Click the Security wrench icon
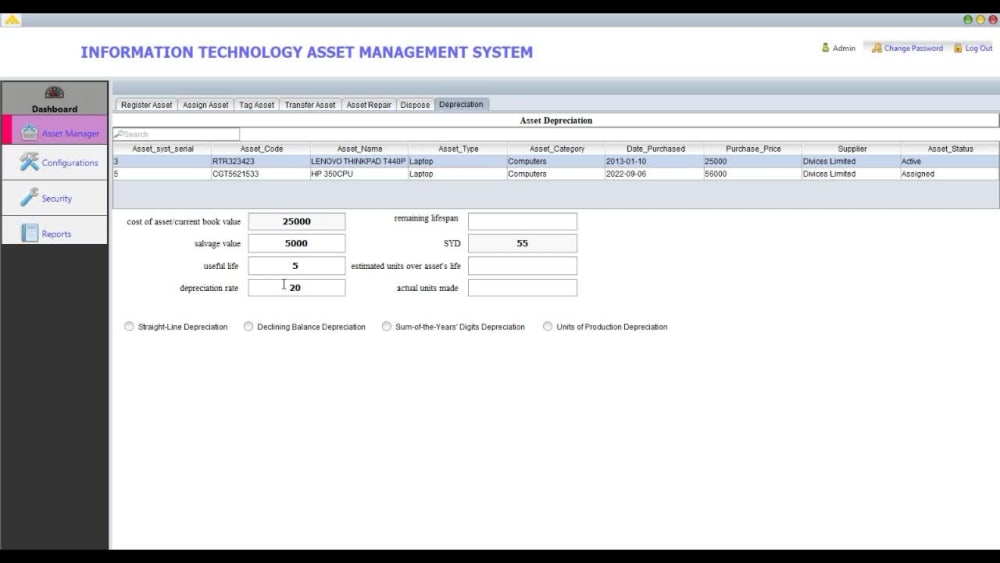The width and height of the screenshot is (1000, 563). tap(29, 197)
